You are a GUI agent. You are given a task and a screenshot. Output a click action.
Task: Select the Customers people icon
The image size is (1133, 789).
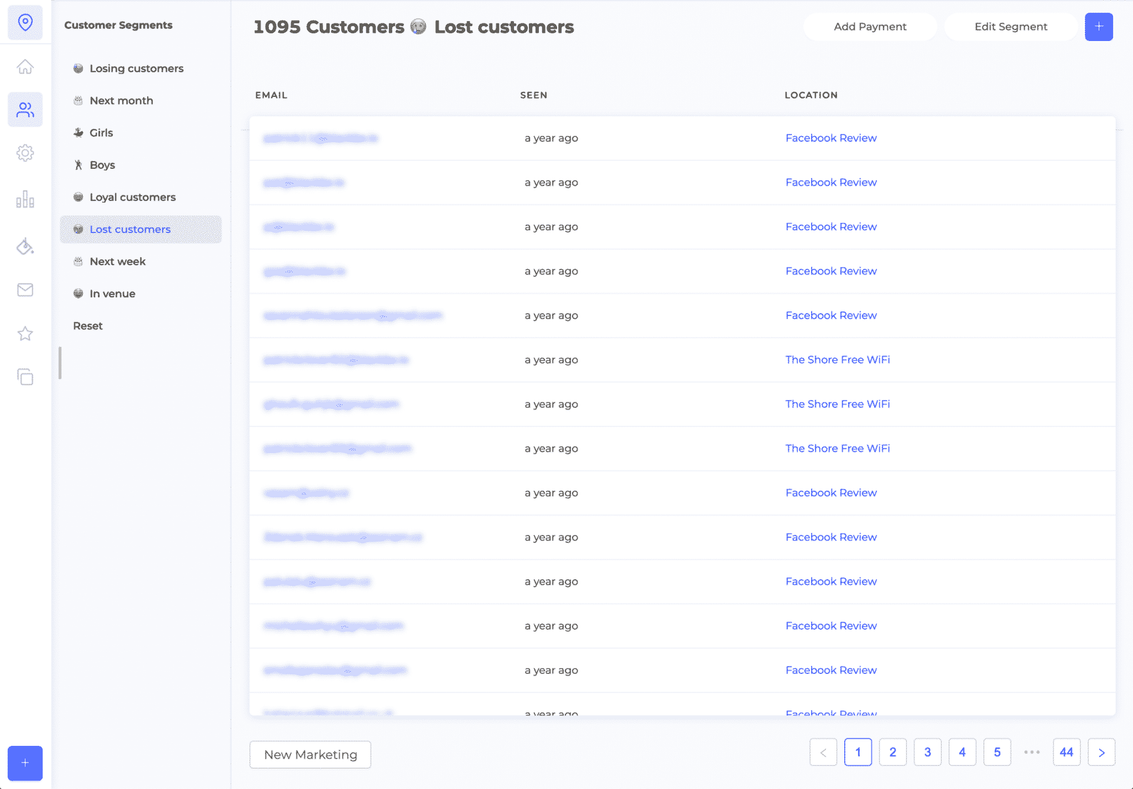(25, 110)
